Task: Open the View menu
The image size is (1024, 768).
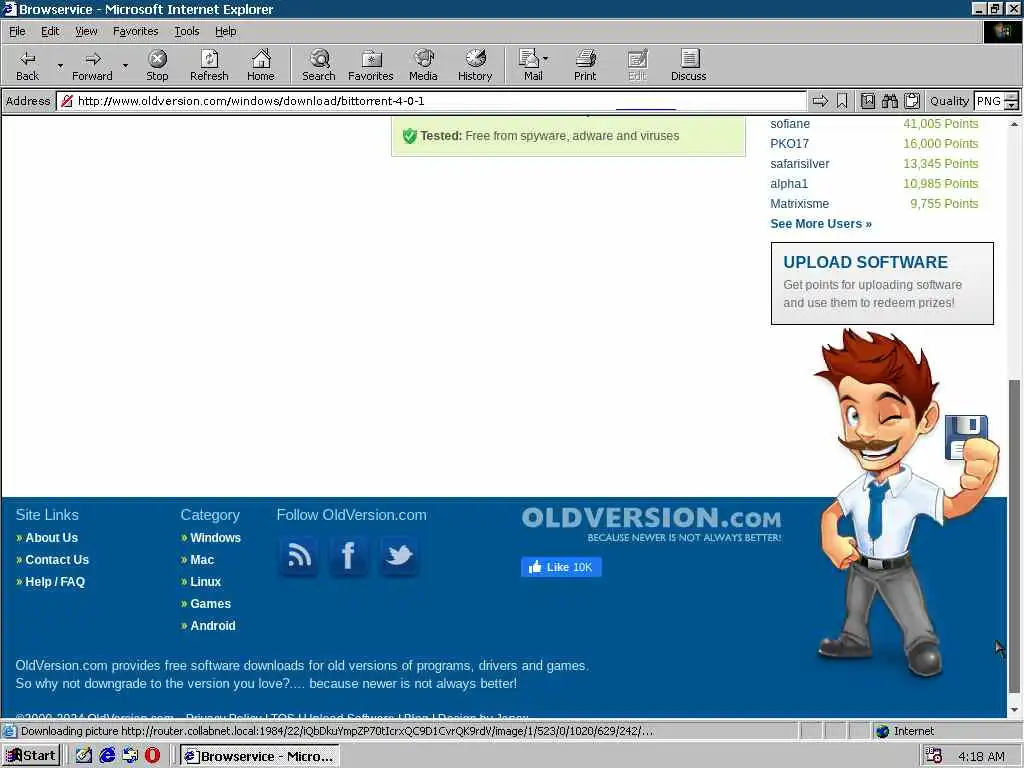Action: click(x=86, y=31)
